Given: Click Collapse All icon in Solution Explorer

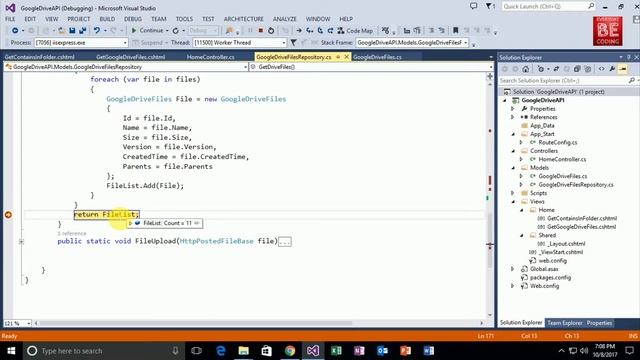Looking at the screenshot, I should [577, 69].
